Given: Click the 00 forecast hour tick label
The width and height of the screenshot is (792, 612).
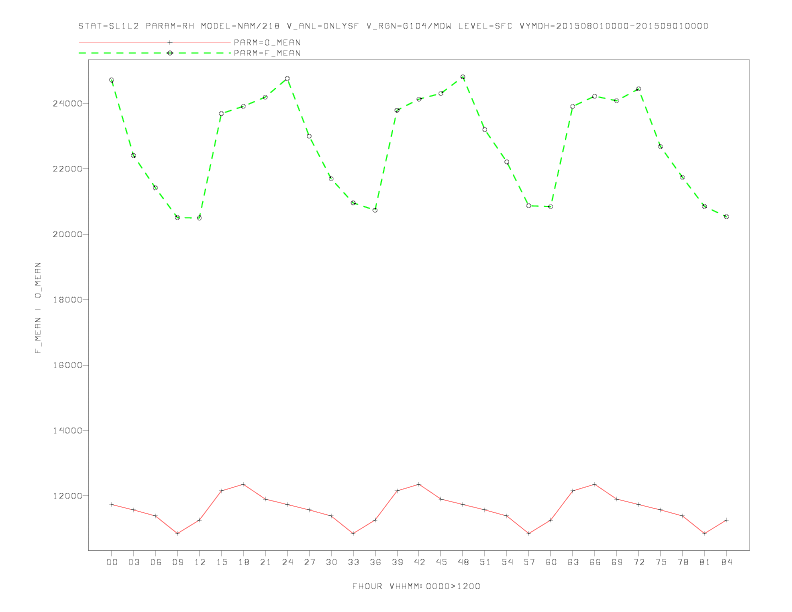Looking at the screenshot, I should [x=112, y=562].
